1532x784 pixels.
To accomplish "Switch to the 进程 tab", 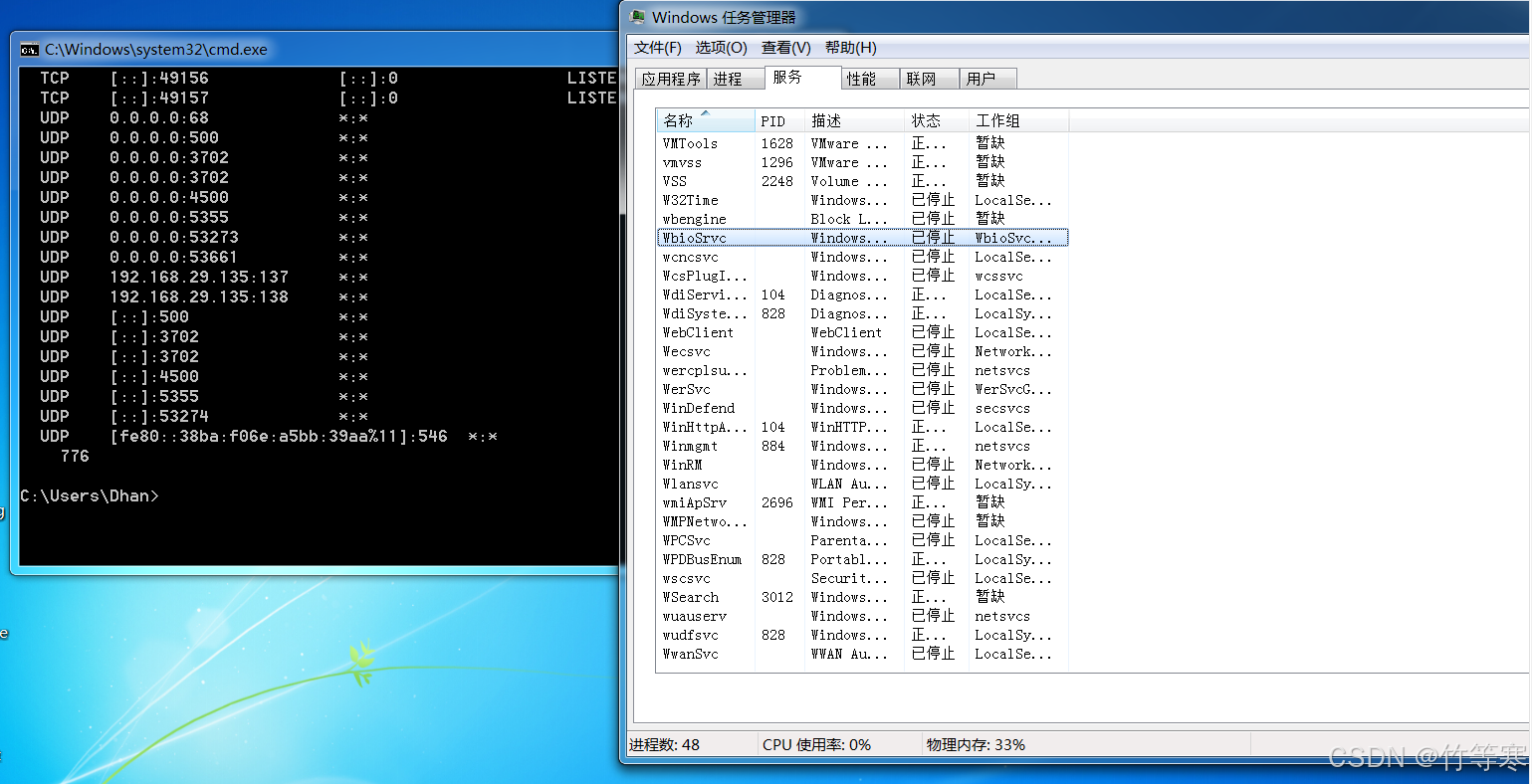I will click(x=728, y=80).
